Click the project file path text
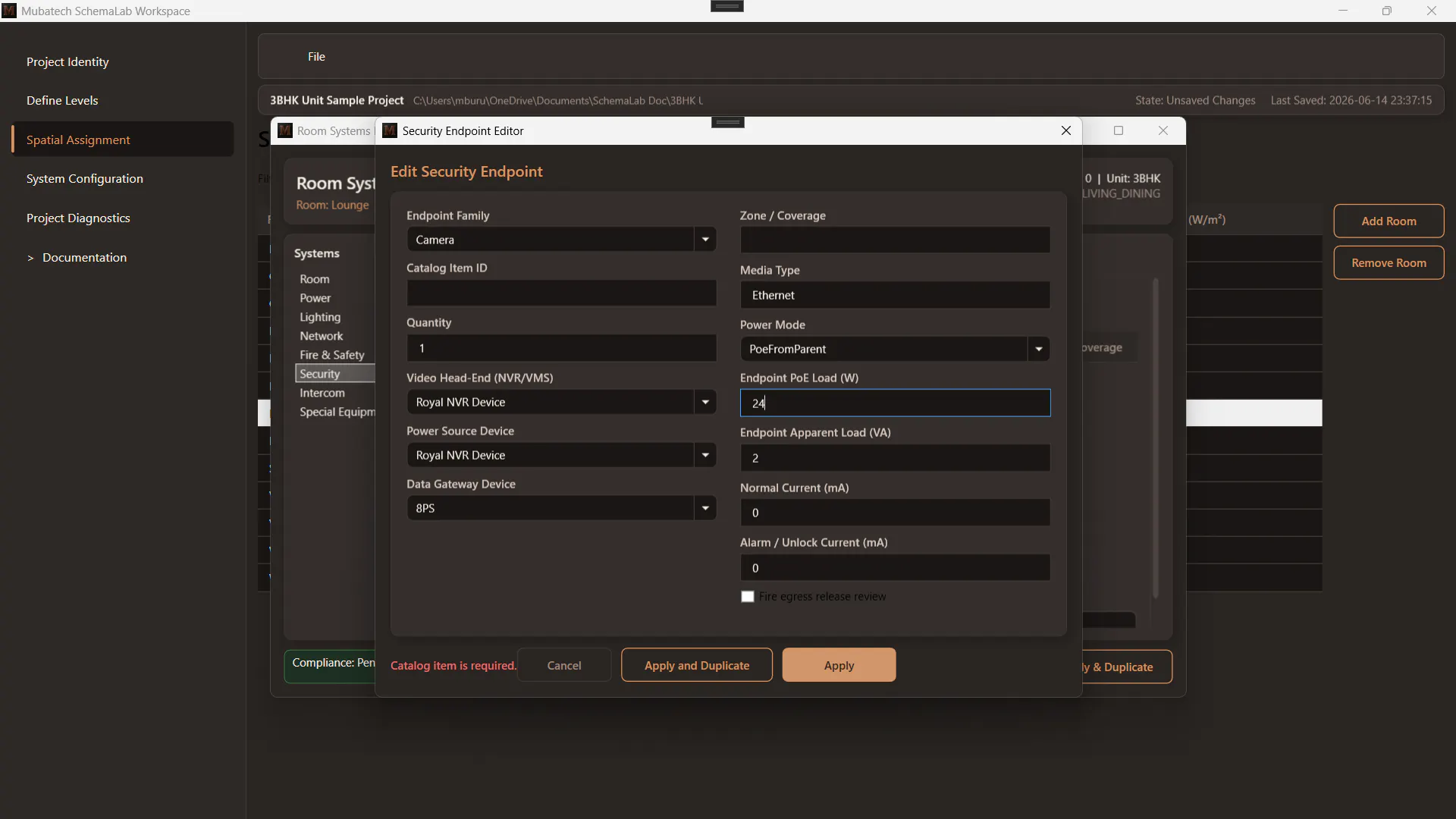Image resolution: width=1456 pixels, height=819 pixels. pyautogui.click(x=558, y=100)
